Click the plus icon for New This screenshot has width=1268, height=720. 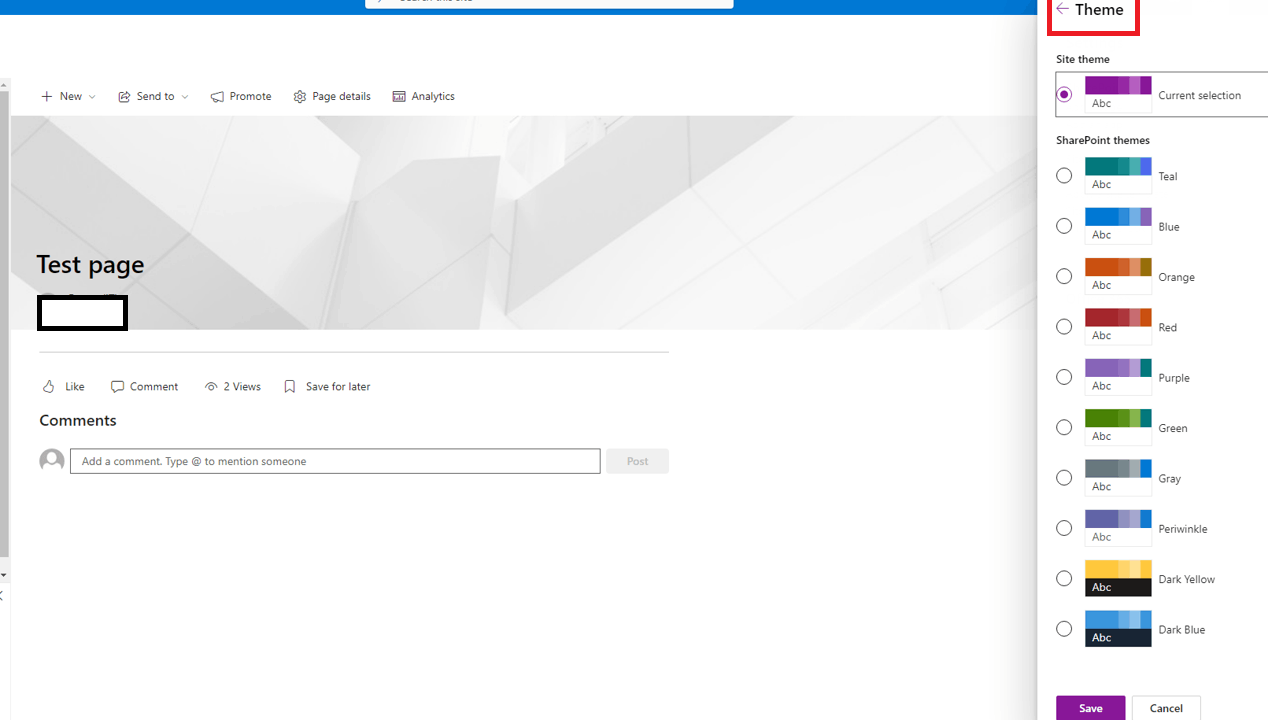(46, 96)
